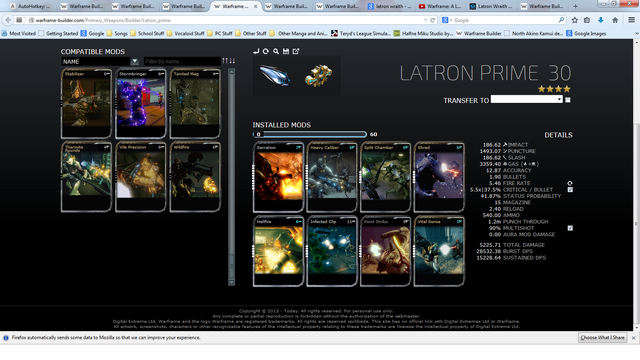
Task: Click the Choose What I Share button
Action: coord(602,338)
